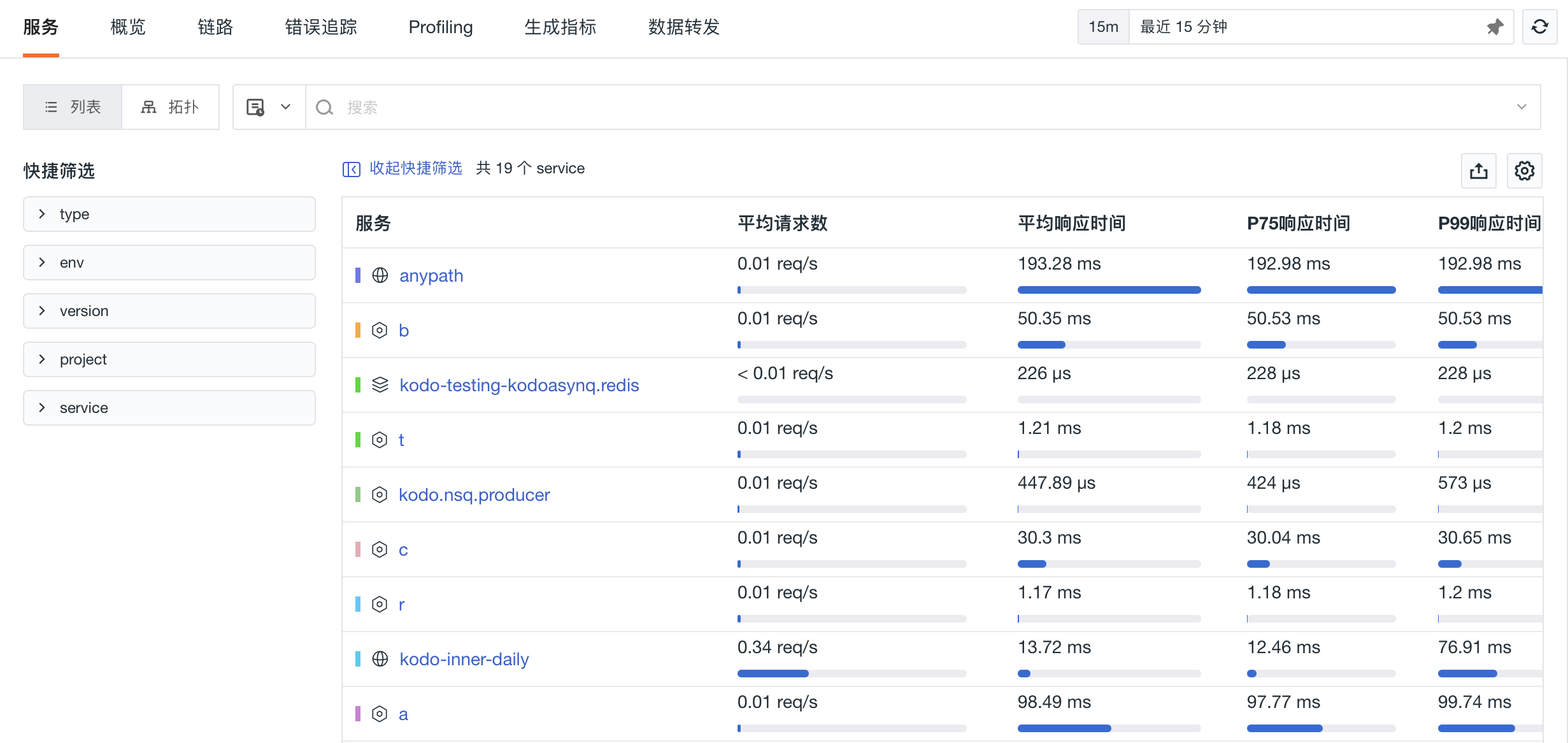Expand the type quick filter
This screenshot has width=1568, height=743.
pos(169,214)
